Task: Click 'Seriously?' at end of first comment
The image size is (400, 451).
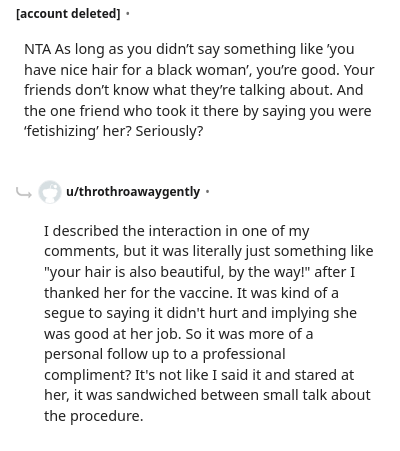Action: (x=169, y=131)
